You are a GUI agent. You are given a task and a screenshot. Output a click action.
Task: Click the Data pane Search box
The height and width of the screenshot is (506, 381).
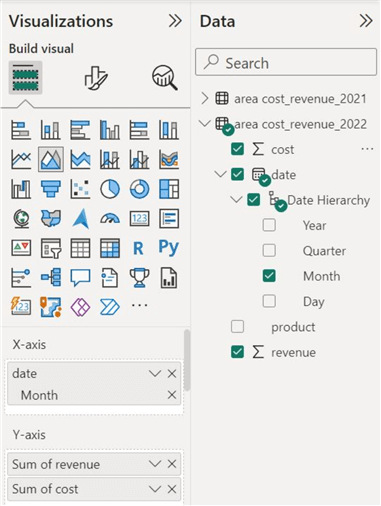tap(286, 62)
